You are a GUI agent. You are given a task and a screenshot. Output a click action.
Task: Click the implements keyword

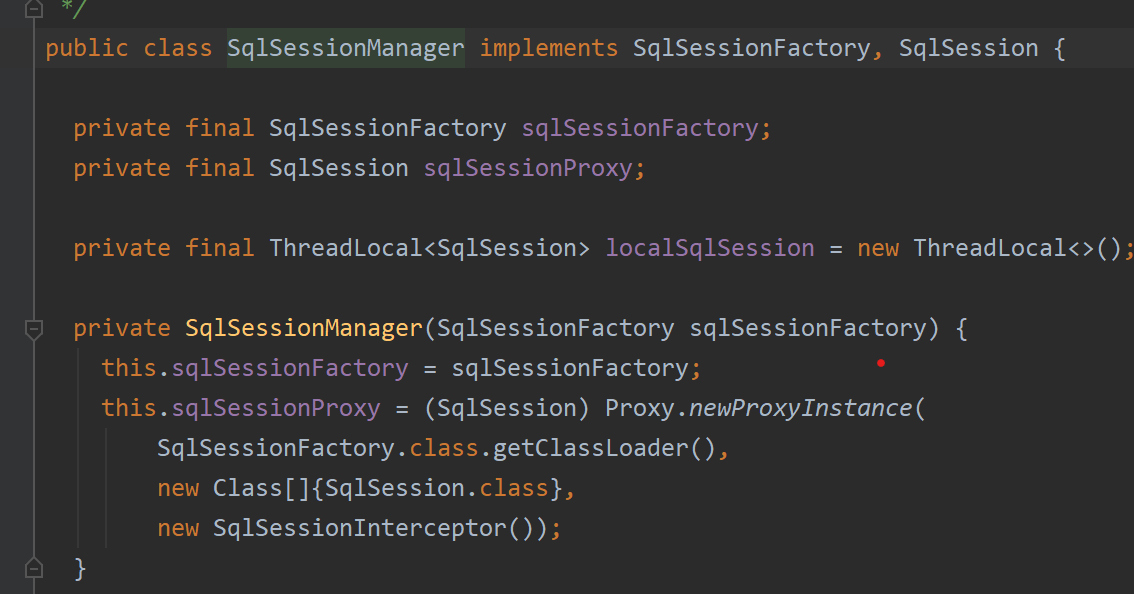coord(548,48)
